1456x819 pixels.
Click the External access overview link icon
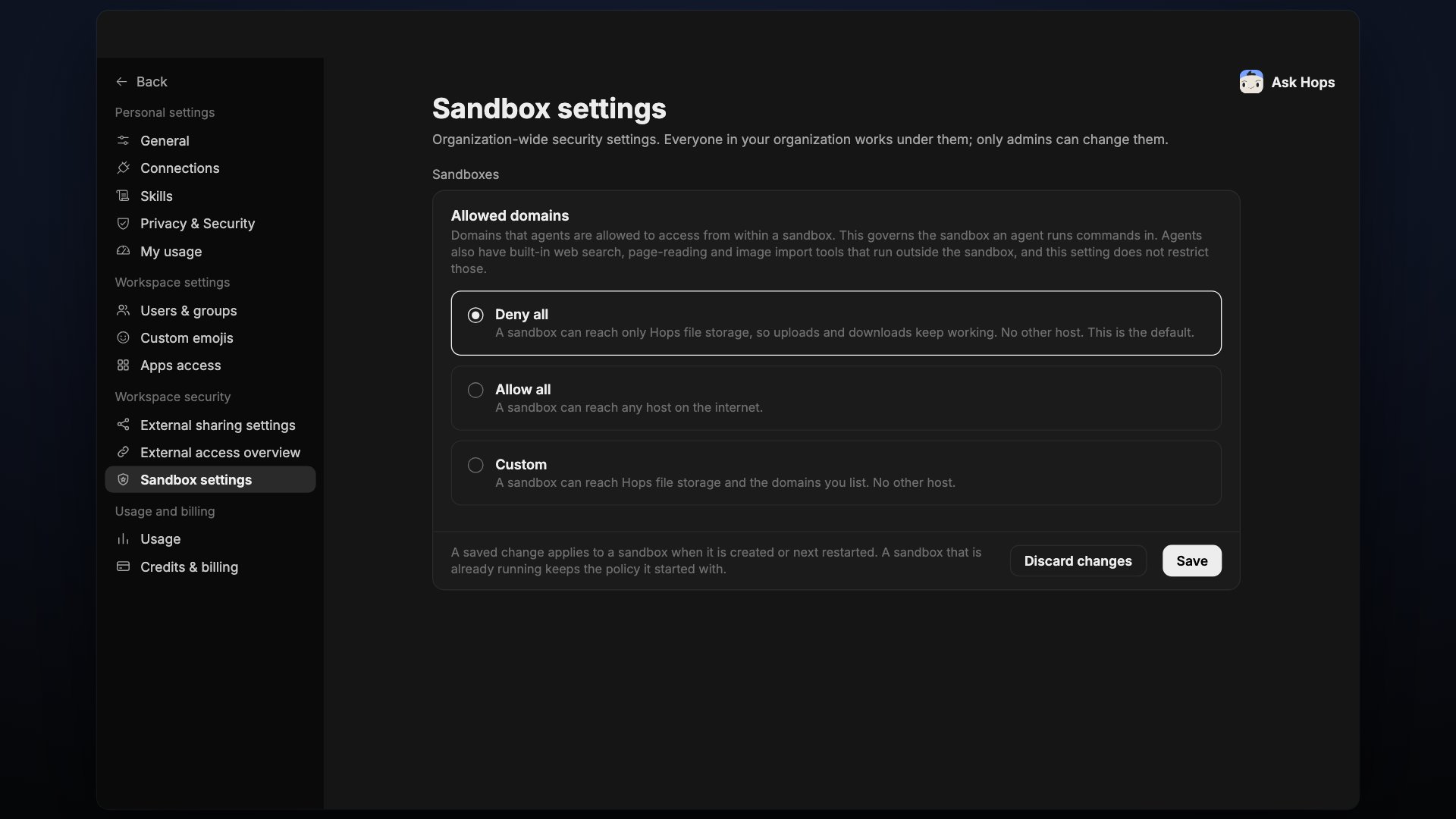[123, 452]
